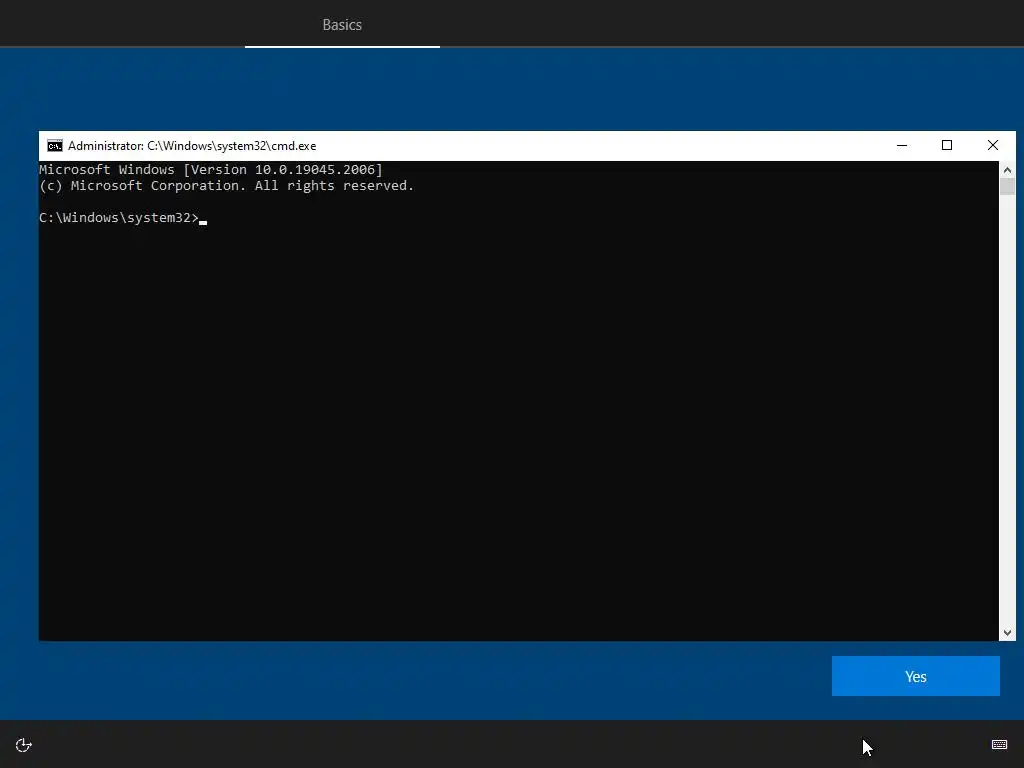Click the Microsoft Corporation copyright line
Screen dimensions: 1024x768
pos(227,186)
